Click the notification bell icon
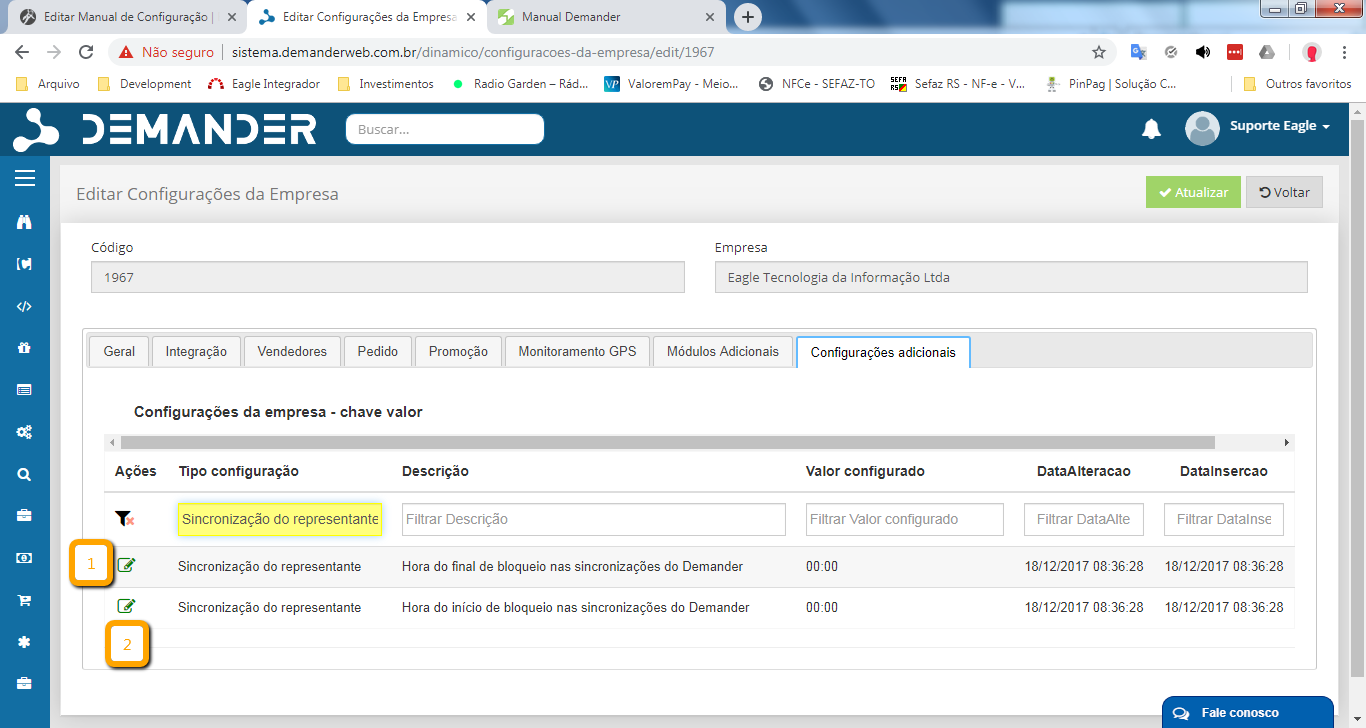The height and width of the screenshot is (728, 1366). [1151, 128]
